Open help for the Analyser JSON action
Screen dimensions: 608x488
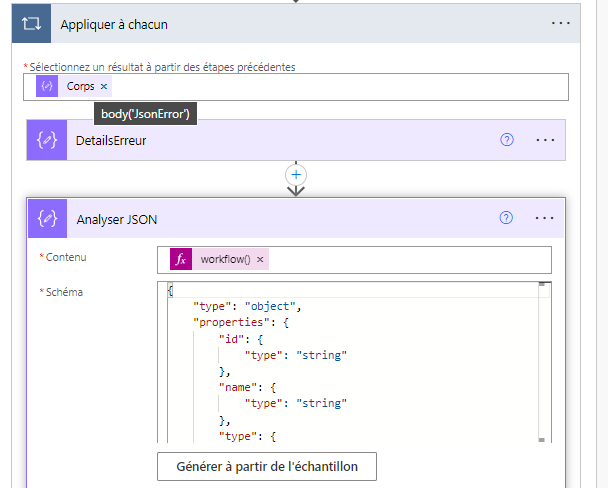pos(506,218)
